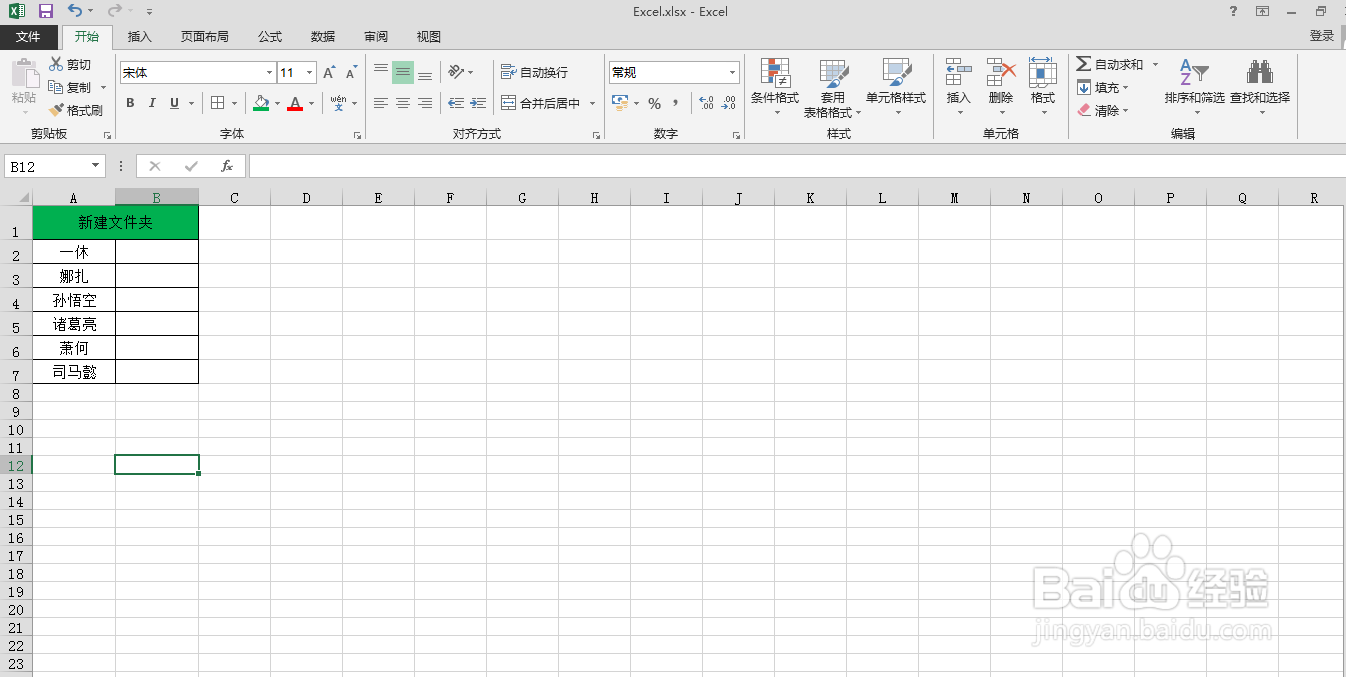Select cell containing 孙悟空
The height and width of the screenshot is (677, 1346).
pyautogui.click(x=74, y=300)
